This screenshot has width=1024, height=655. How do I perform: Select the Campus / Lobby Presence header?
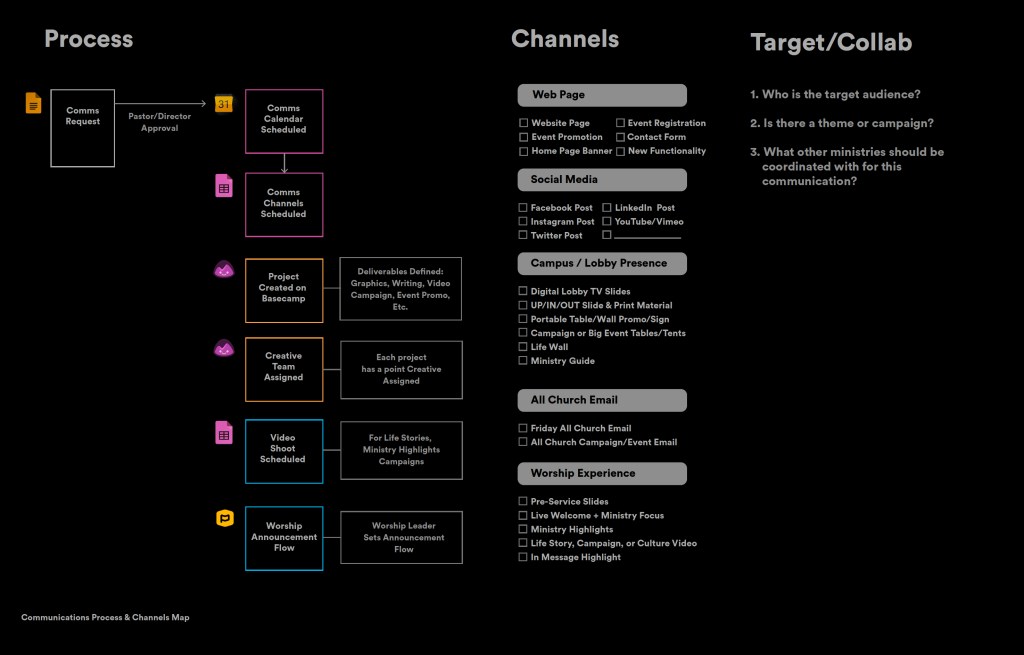(602, 264)
